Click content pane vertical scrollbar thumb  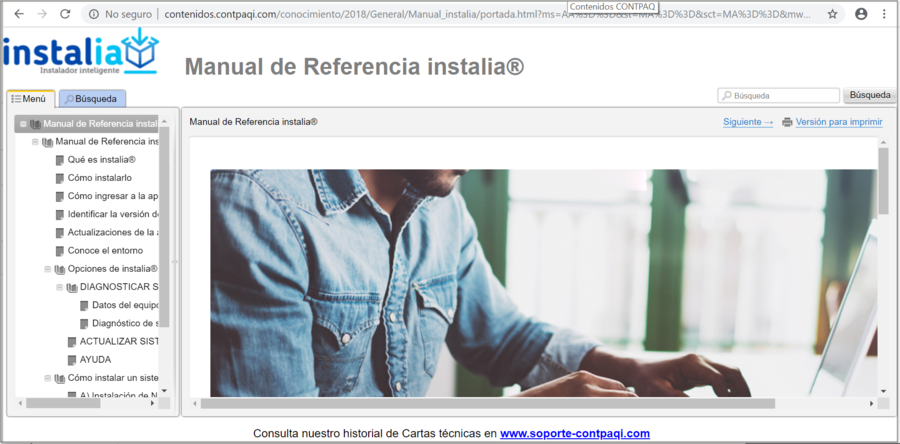click(883, 181)
